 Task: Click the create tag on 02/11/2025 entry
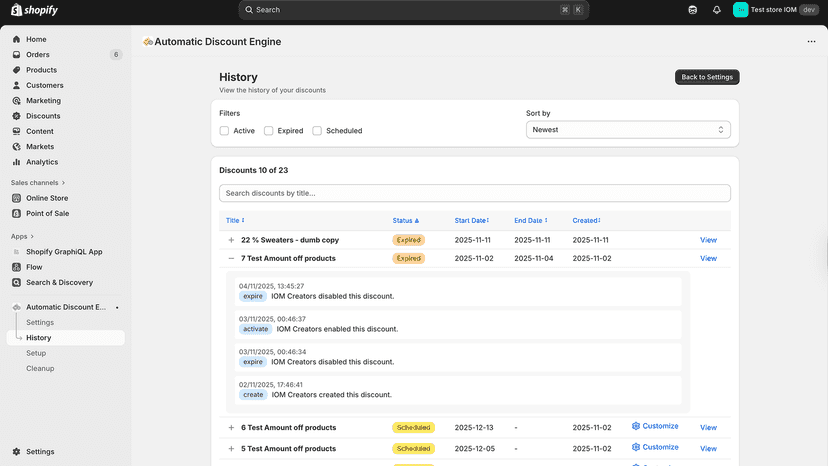253,395
